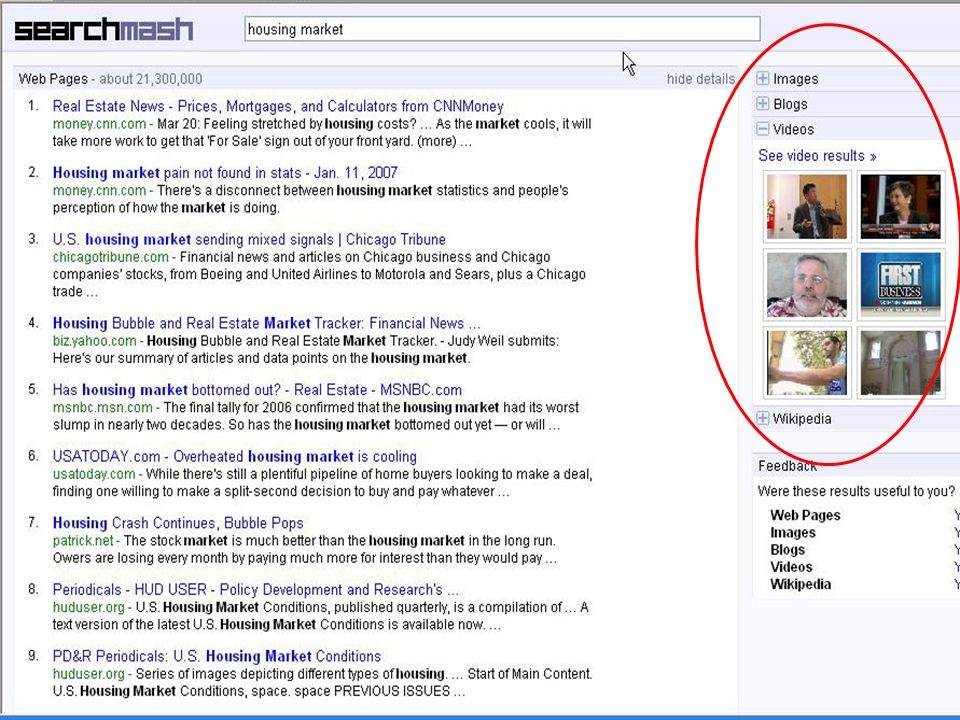Click the usatoday.com URL text

[94, 474]
